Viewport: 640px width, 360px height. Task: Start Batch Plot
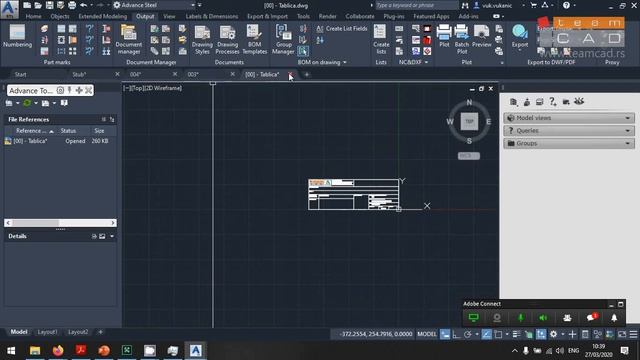coord(462,40)
